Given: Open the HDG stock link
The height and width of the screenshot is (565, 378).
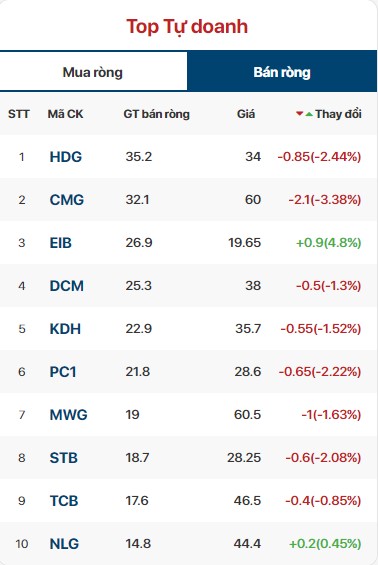Looking at the screenshot, I should [x=66, y=157].
